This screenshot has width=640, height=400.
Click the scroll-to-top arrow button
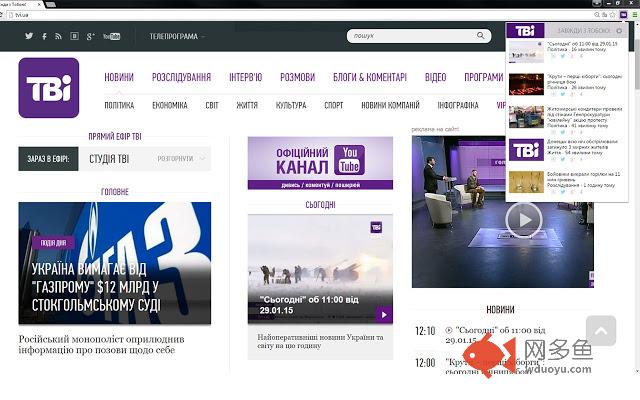tap(601, 330)
